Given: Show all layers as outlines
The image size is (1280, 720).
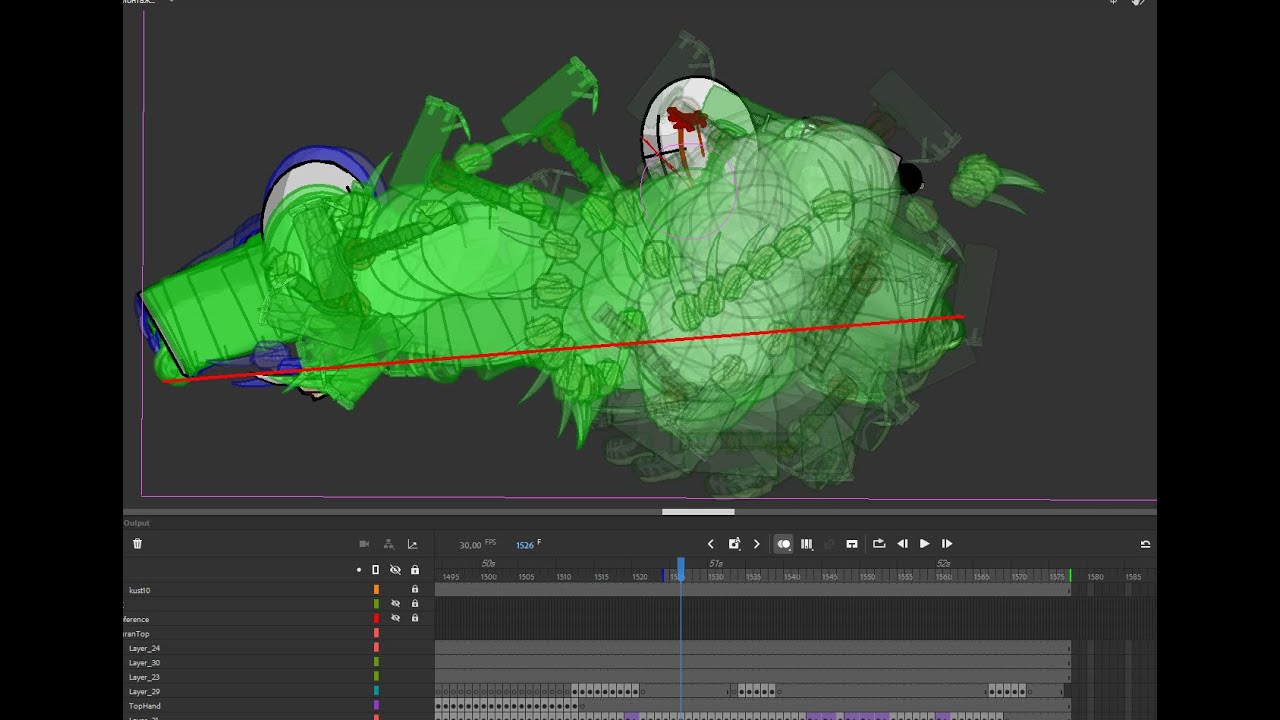Looking at the screenshot, I should pyautogui.click(x=376, y=570).
